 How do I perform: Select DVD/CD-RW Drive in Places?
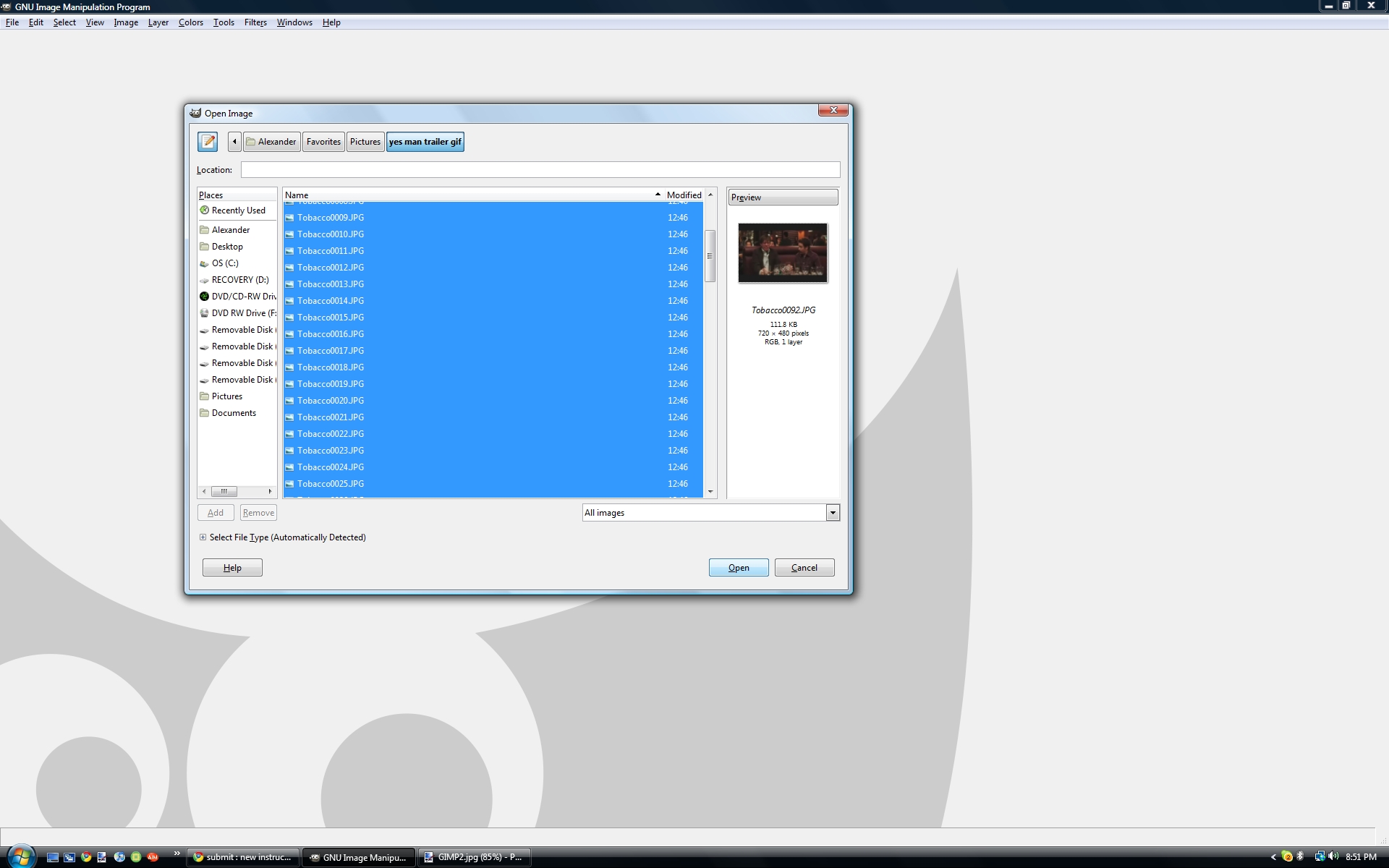237,297
